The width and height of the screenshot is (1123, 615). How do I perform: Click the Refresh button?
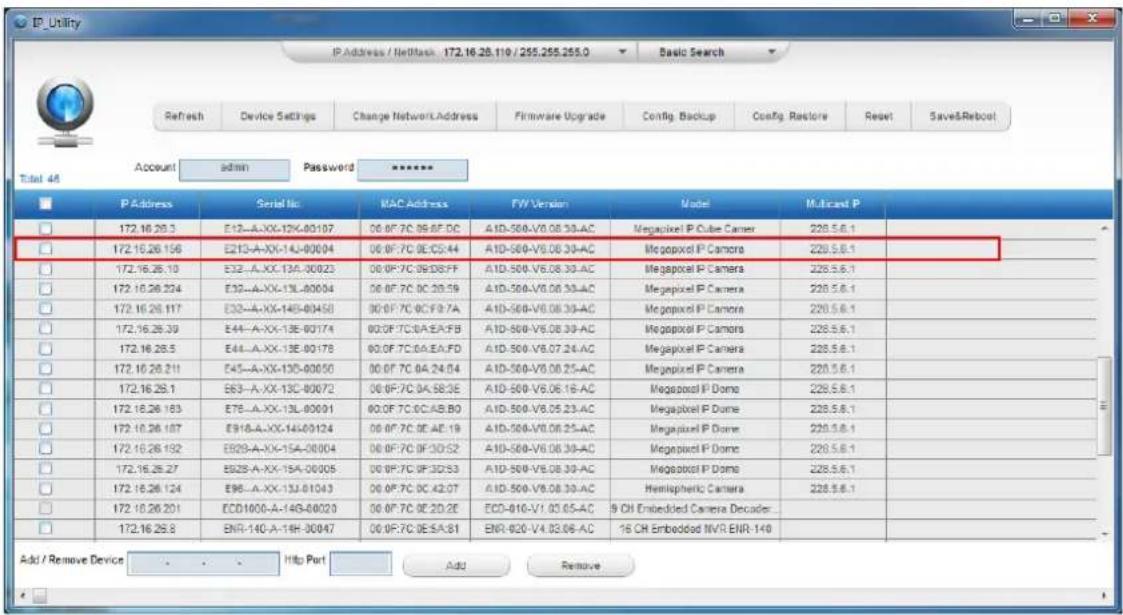click(184, 116)
